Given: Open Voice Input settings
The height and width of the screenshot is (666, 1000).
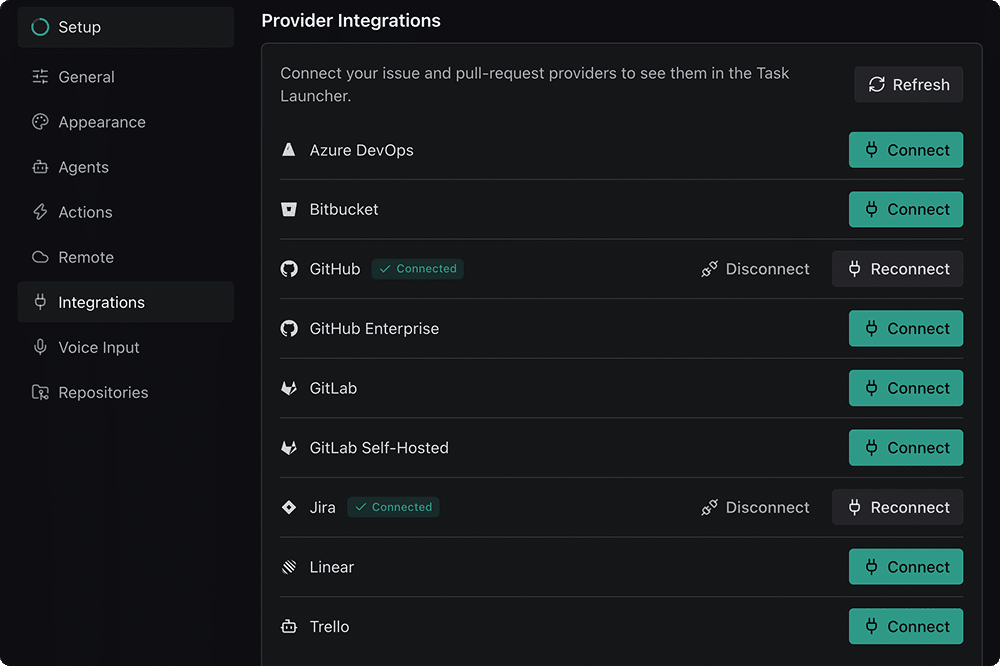Looking at the screenshot, I should pos(126,348).
